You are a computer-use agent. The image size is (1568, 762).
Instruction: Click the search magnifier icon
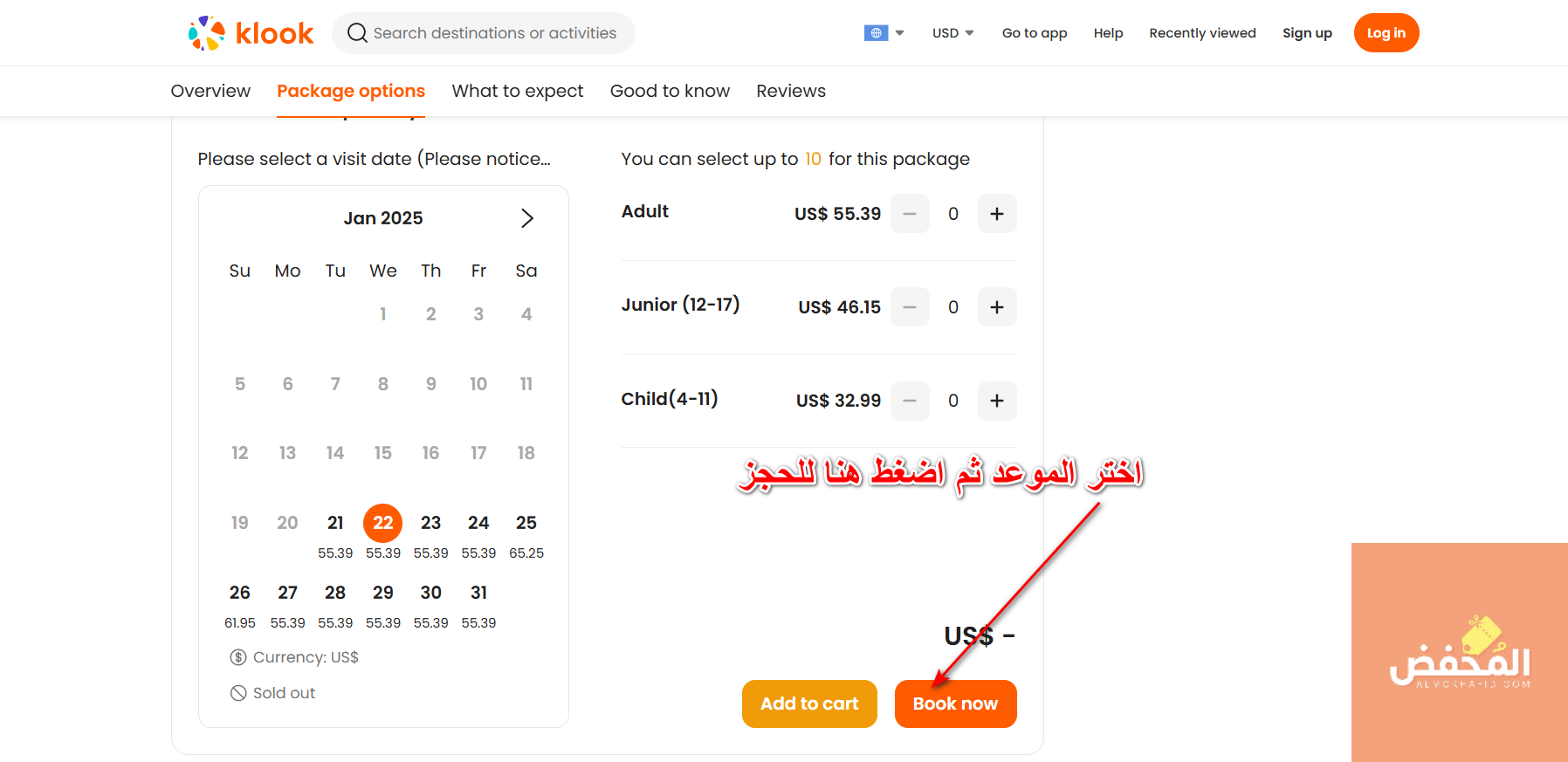(x=357, y=33)
